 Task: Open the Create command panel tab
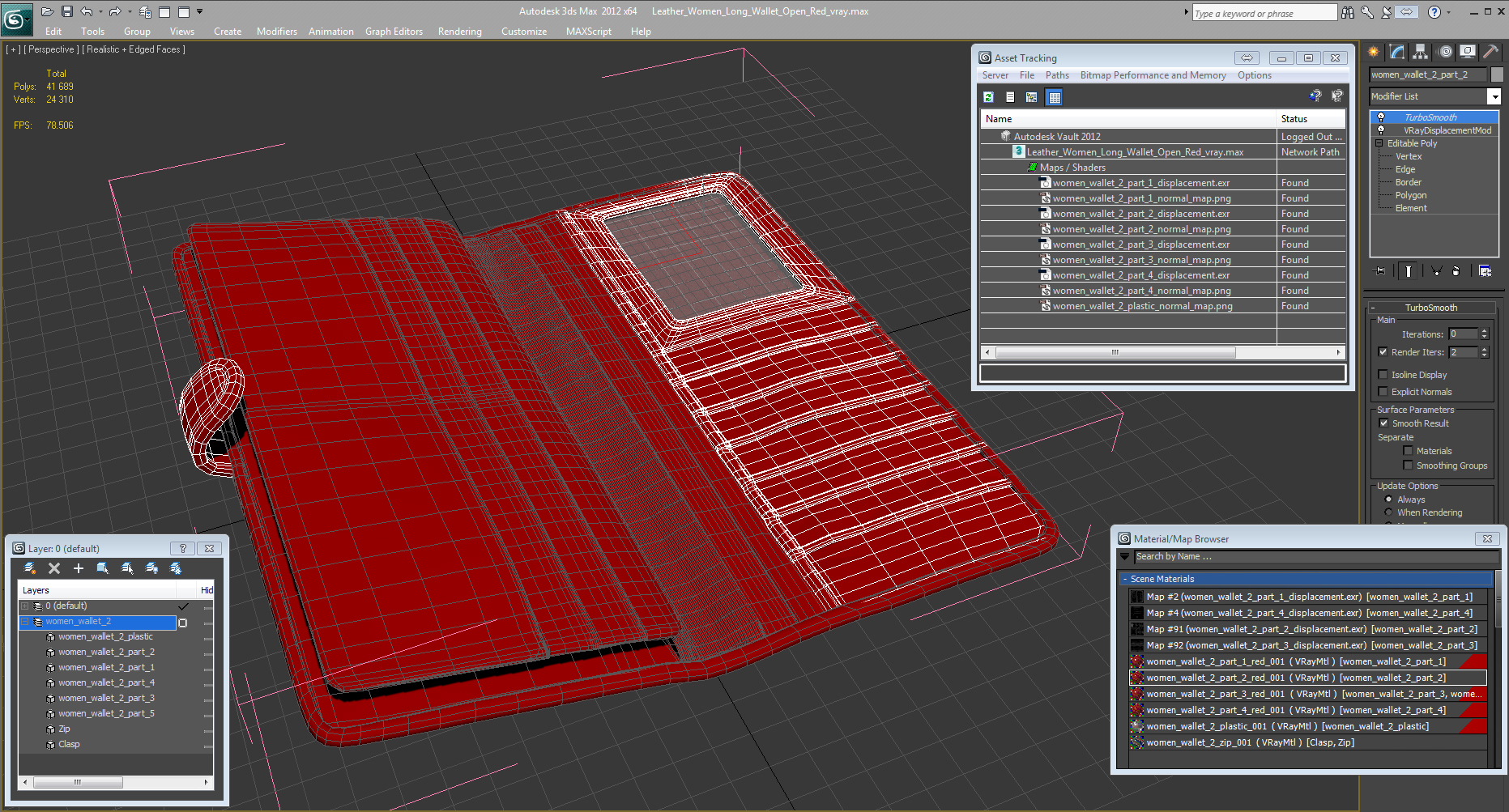(1374, 52)
